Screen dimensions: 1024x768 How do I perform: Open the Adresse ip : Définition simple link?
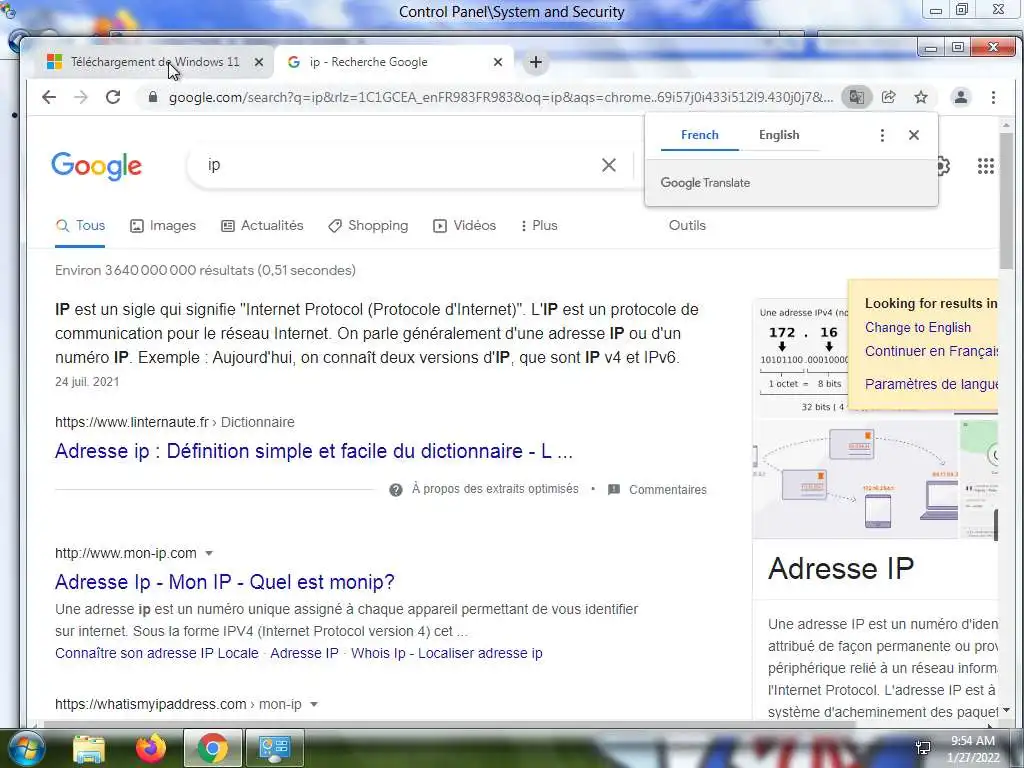[x=313, y=451]
